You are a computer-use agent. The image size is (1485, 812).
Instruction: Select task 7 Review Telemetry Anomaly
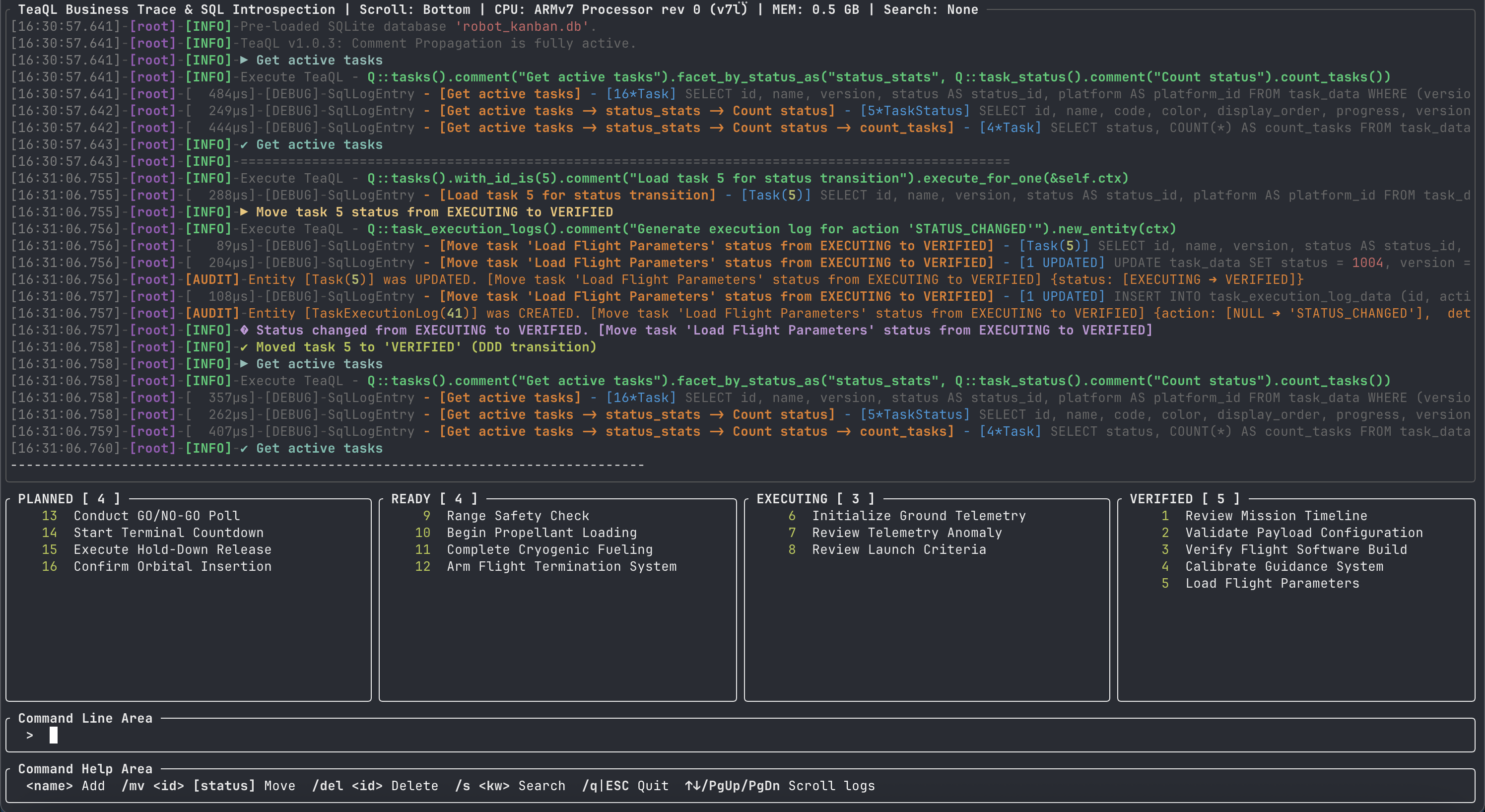895,533
